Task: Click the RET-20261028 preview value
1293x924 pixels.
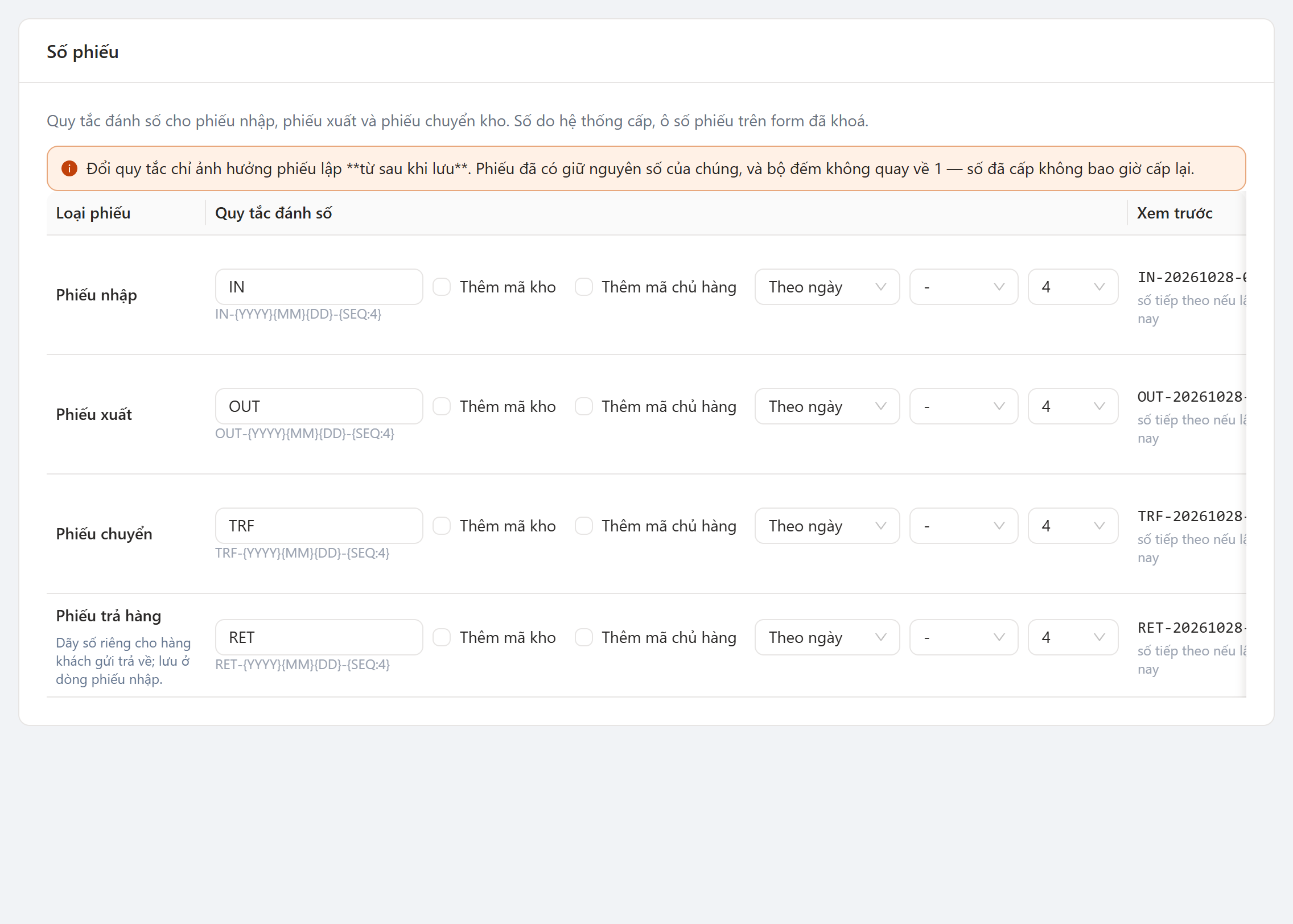Action: pos(1192,628)
